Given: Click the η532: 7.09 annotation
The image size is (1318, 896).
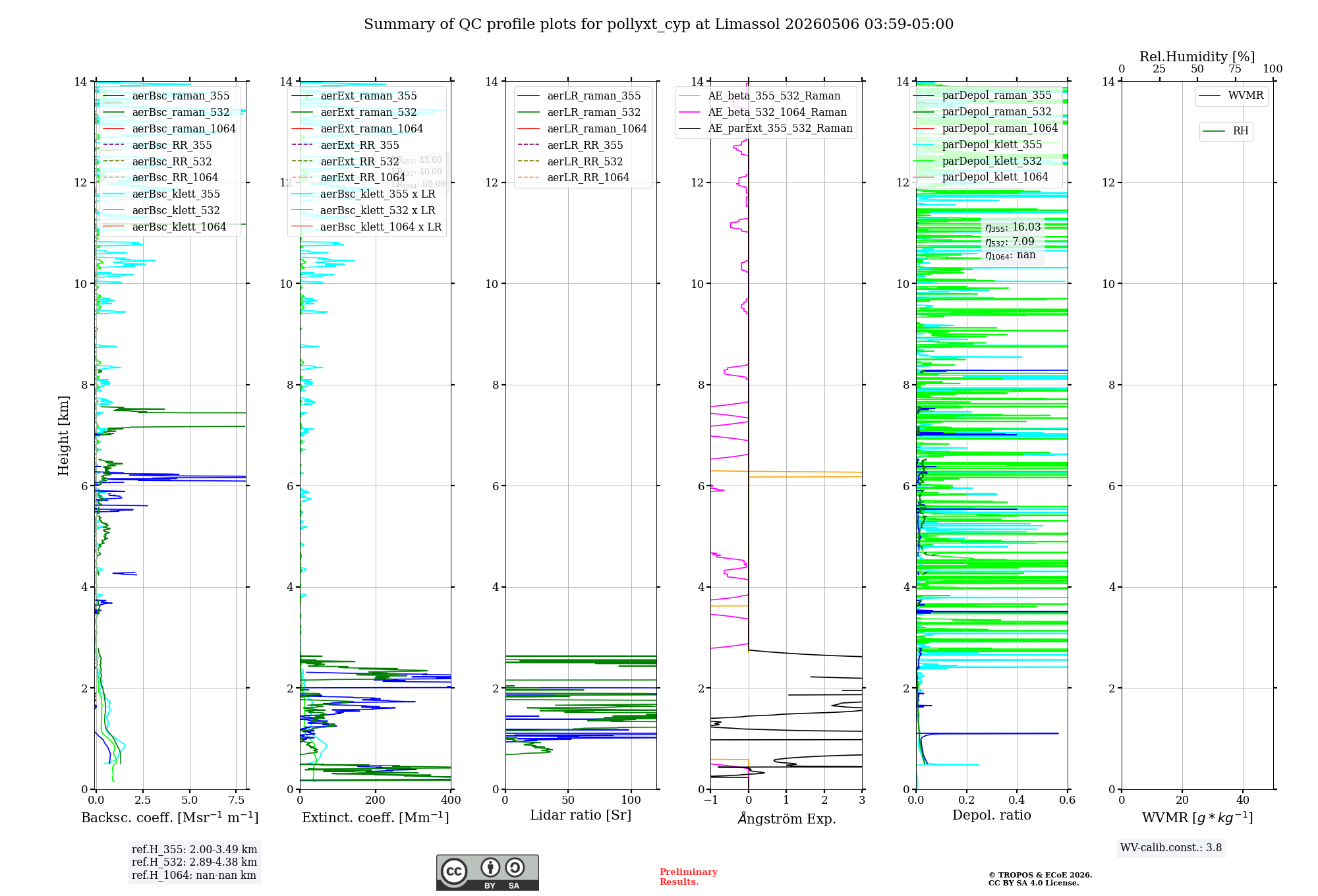Looking at the screenshot, I should pyautogui.click(x=1010, y=242).
